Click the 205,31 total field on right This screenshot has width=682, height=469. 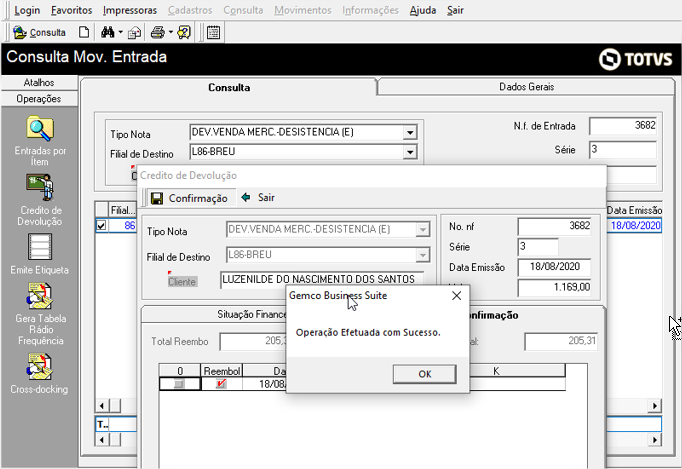pyautogui.click(x=561, y=342)
